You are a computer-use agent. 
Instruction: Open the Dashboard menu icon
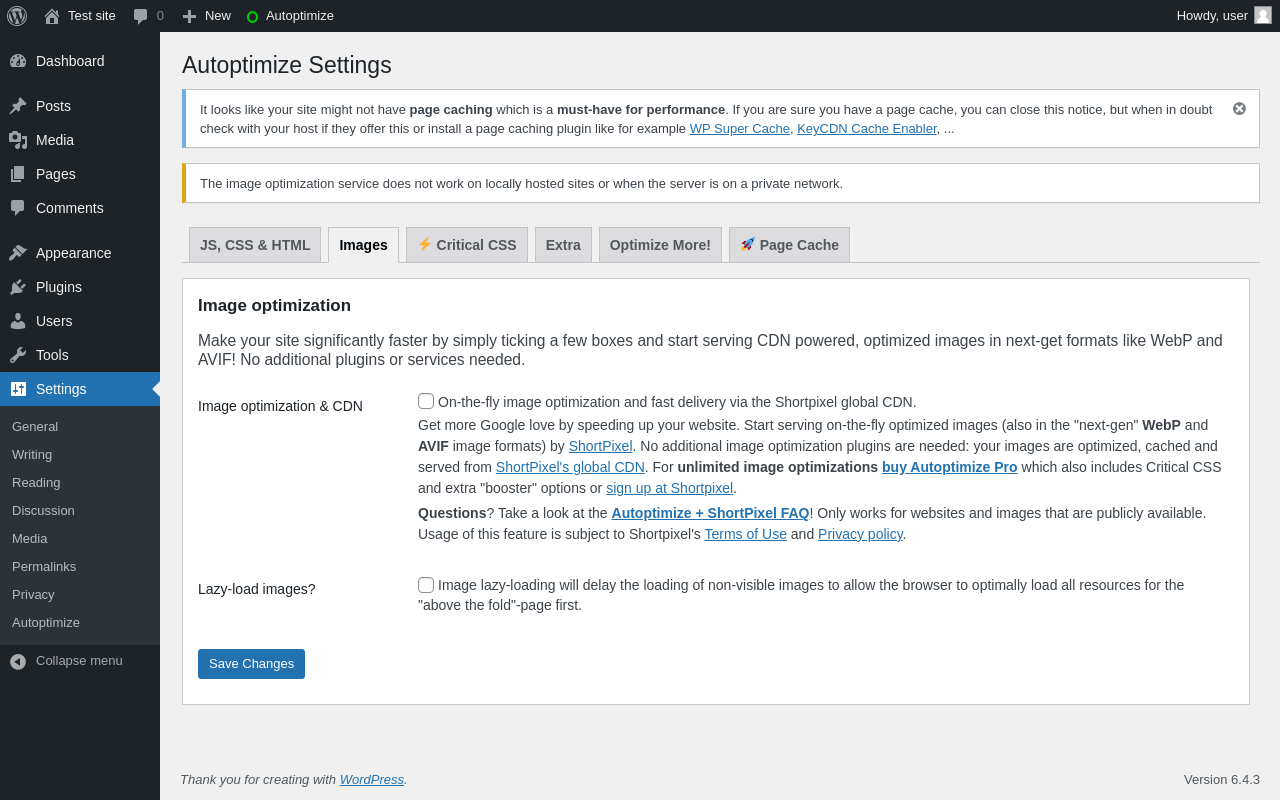pyautogui.click(x=18, y=61)
